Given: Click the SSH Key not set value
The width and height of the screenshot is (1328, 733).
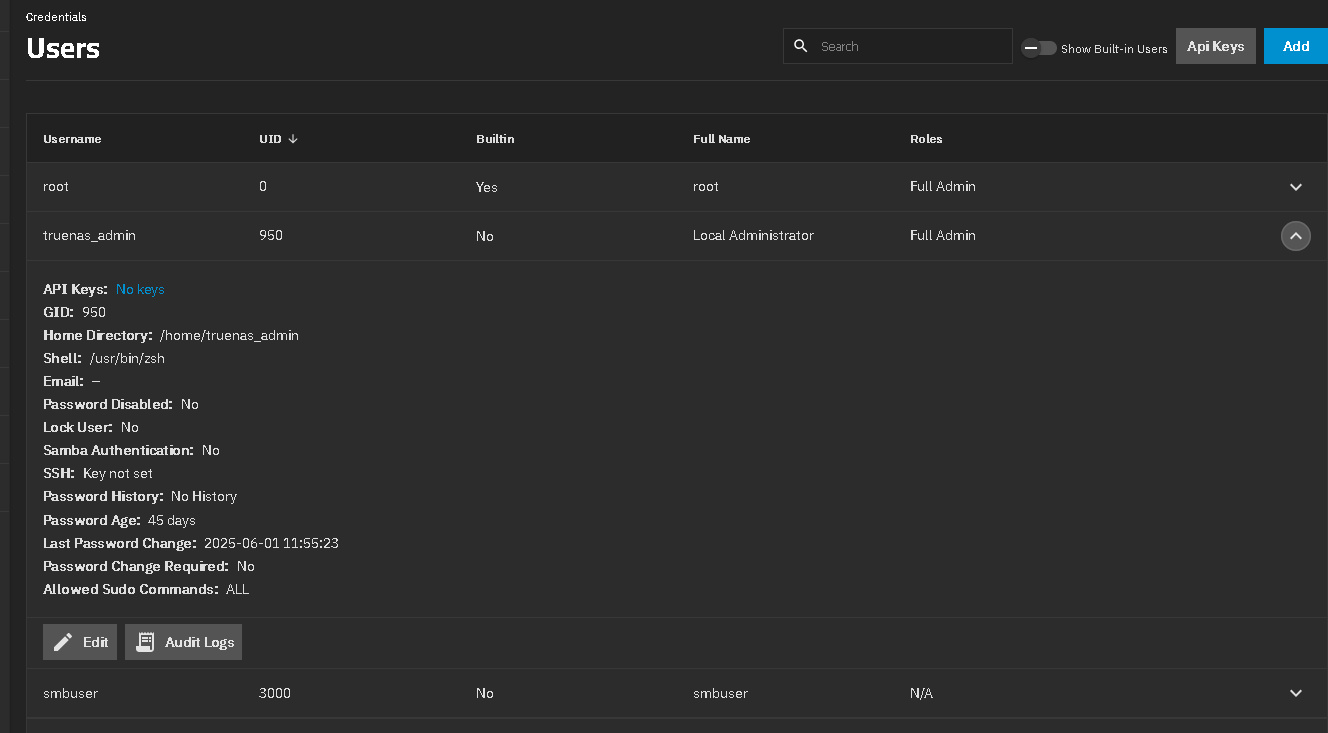Looking at the screenshot, I should 118,473.
